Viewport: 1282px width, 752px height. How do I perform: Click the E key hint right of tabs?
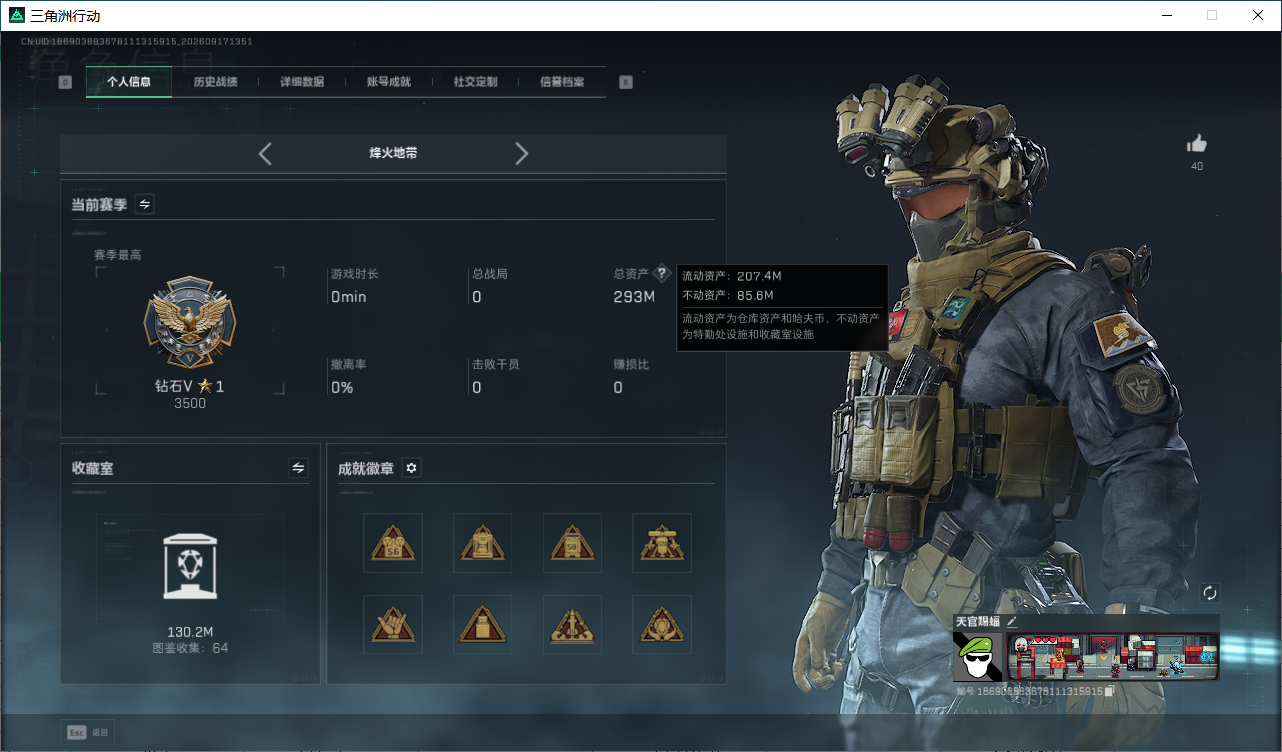pyautogui.click(x=626, y=82)
